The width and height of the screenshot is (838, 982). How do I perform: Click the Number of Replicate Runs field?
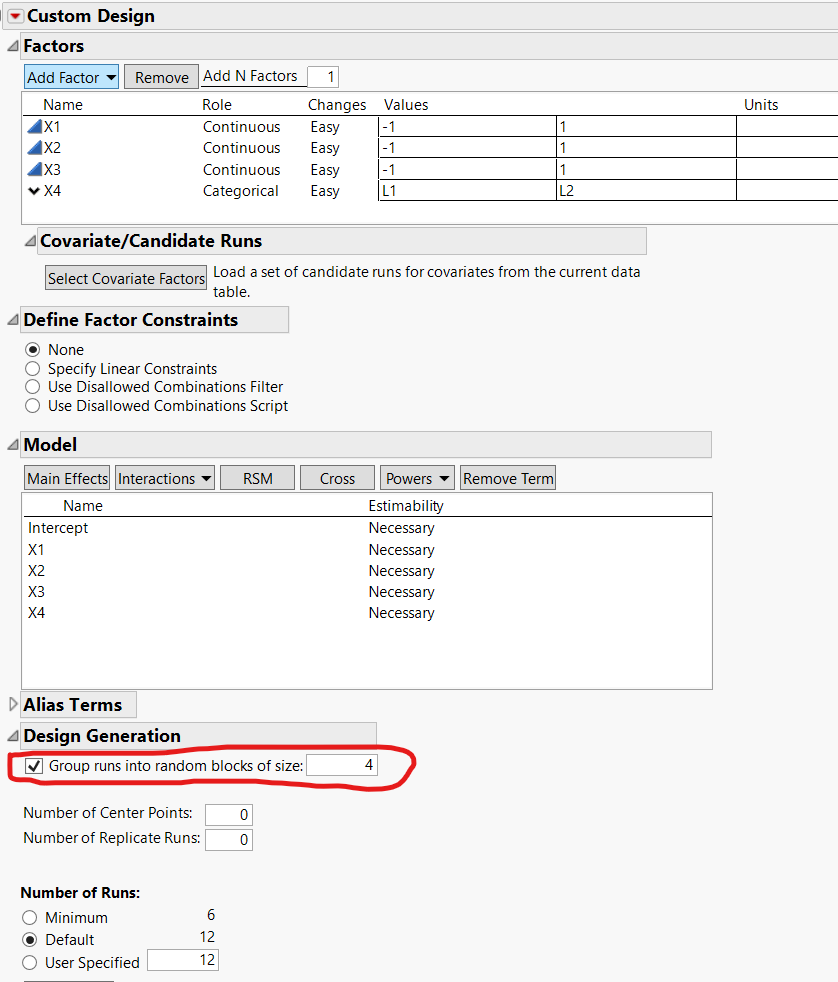[229, 840]
